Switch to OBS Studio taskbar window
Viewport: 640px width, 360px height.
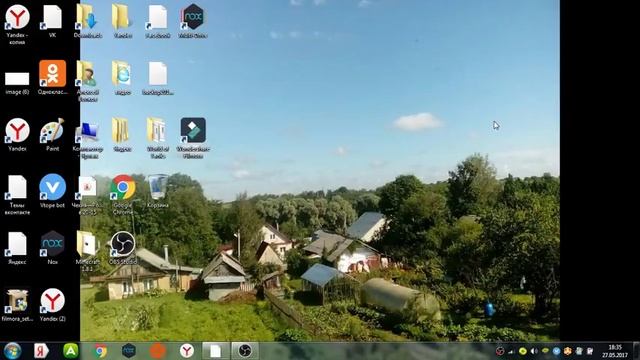click(x=245, y=351)
